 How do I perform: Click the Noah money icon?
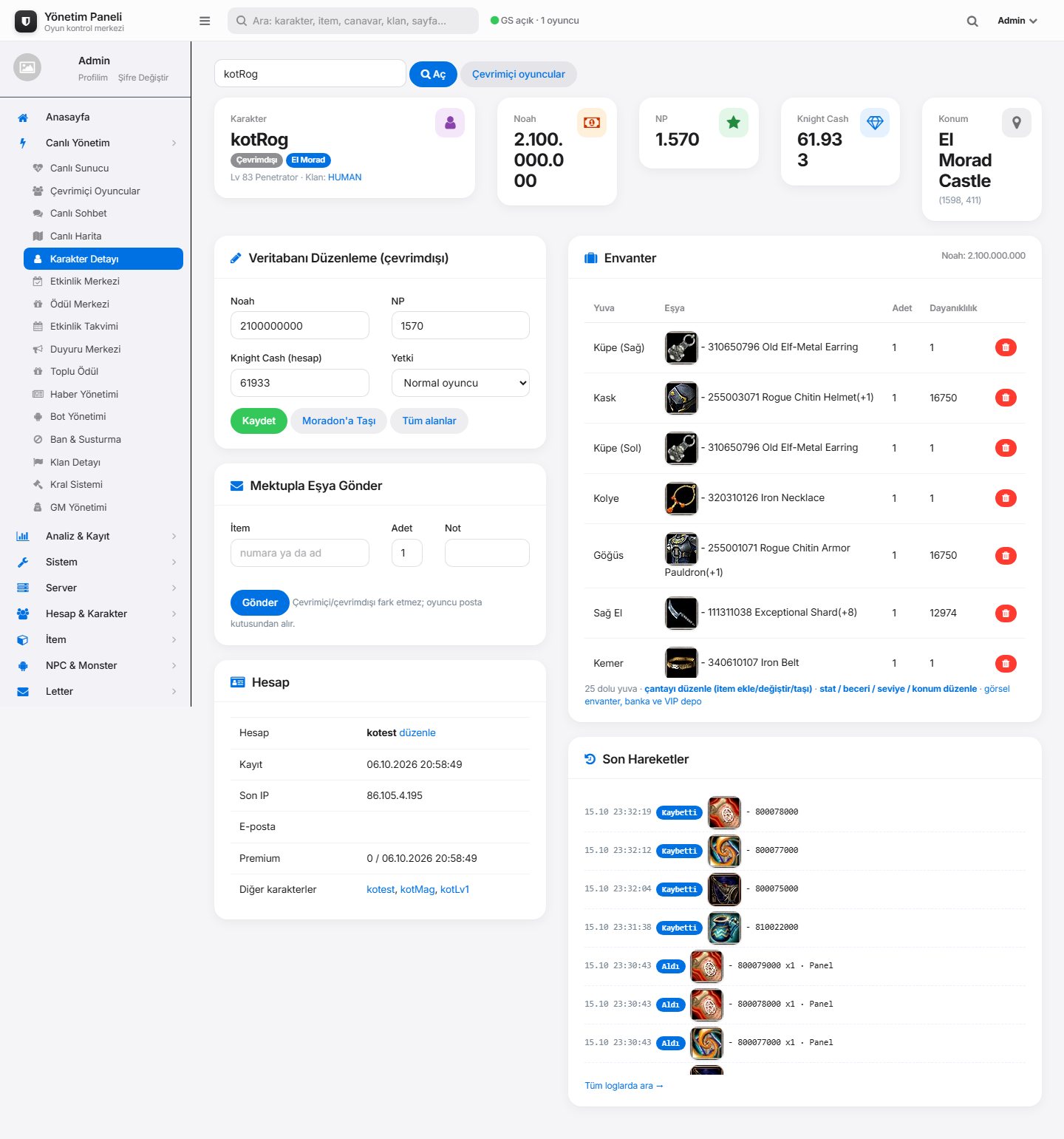[592, 123]
